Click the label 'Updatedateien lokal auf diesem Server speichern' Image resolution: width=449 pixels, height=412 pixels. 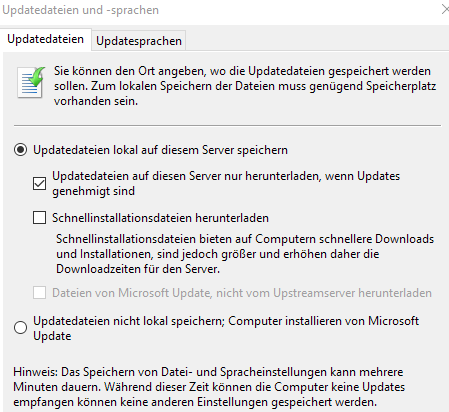point(160,150)
